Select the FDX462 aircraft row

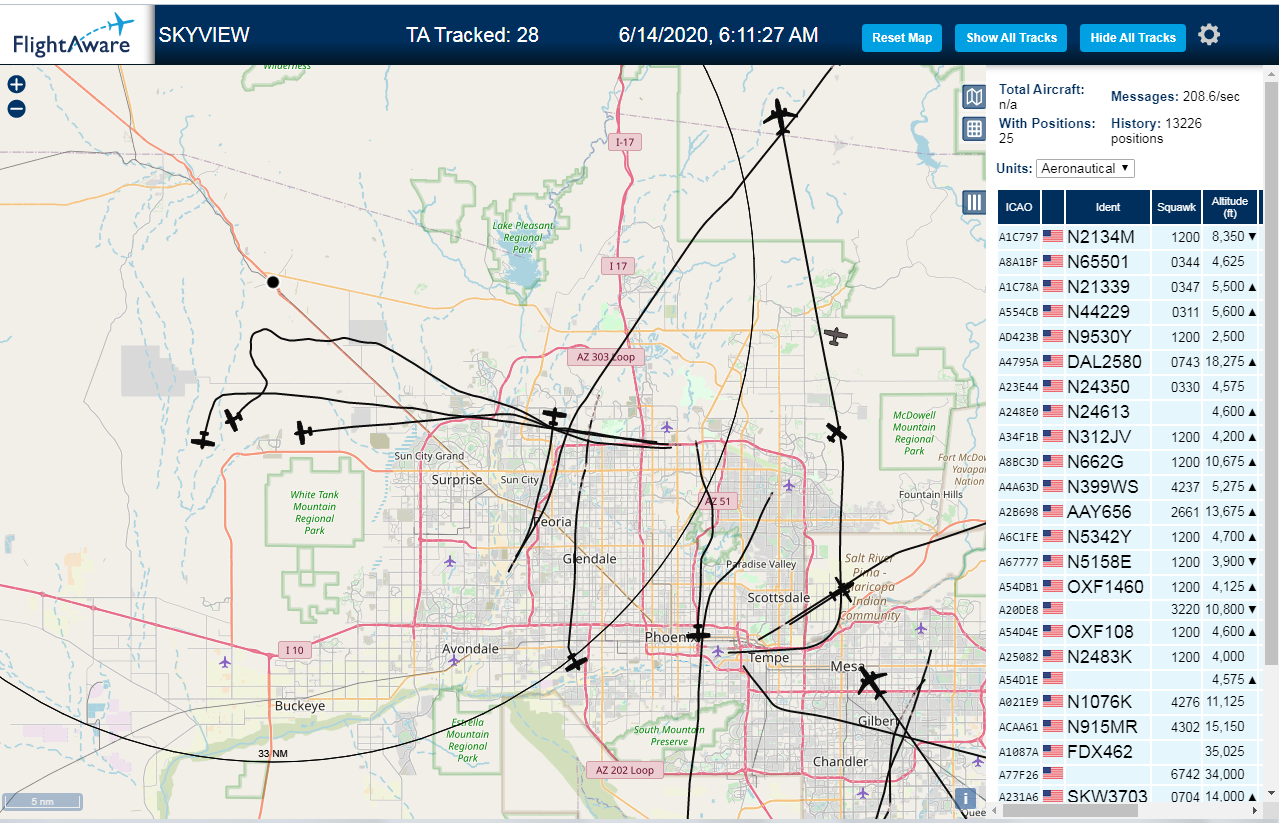pos(1129,751)
